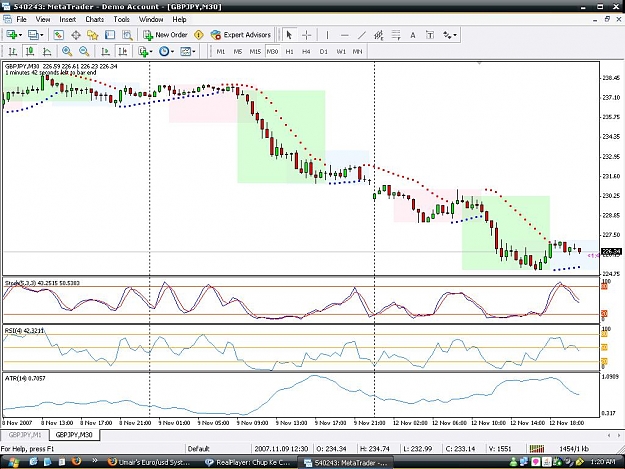
Task: Click the connection status 1454/1 kb indicator
Action: pyautogui.click(x=574, y=449)
